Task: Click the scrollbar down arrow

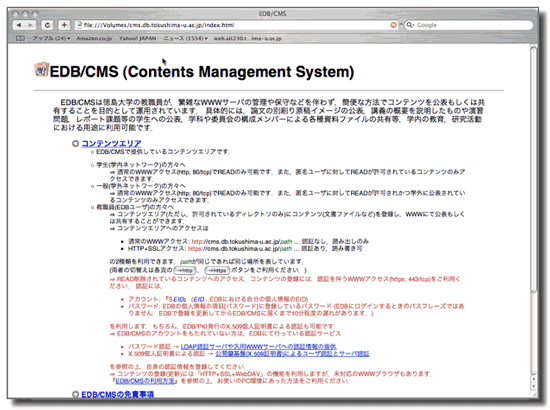Action: (x=534, y=387)
